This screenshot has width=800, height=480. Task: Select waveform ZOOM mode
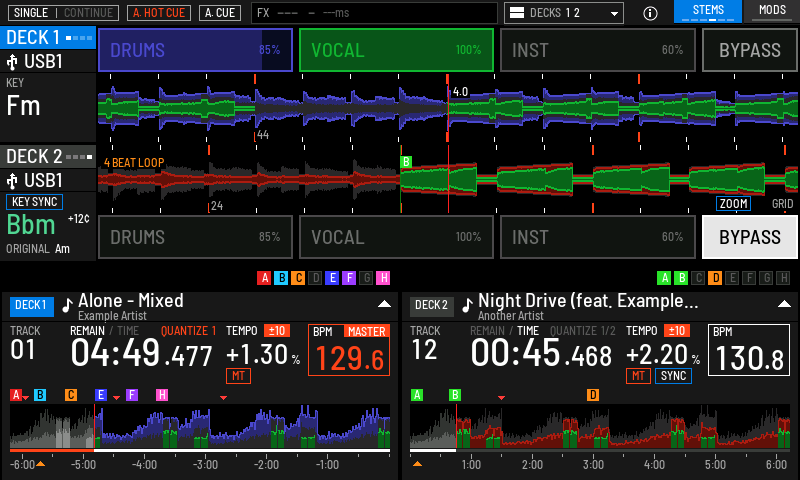point(733,204)
